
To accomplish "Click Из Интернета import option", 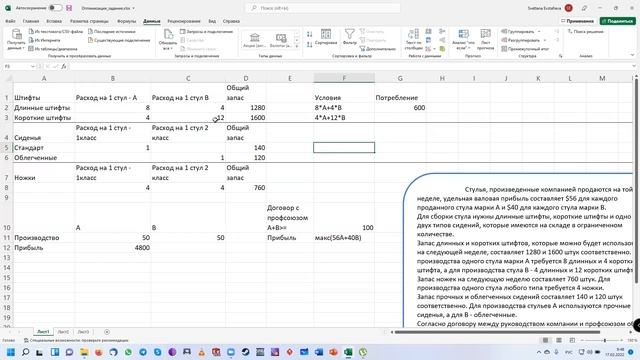I will 44,40.
